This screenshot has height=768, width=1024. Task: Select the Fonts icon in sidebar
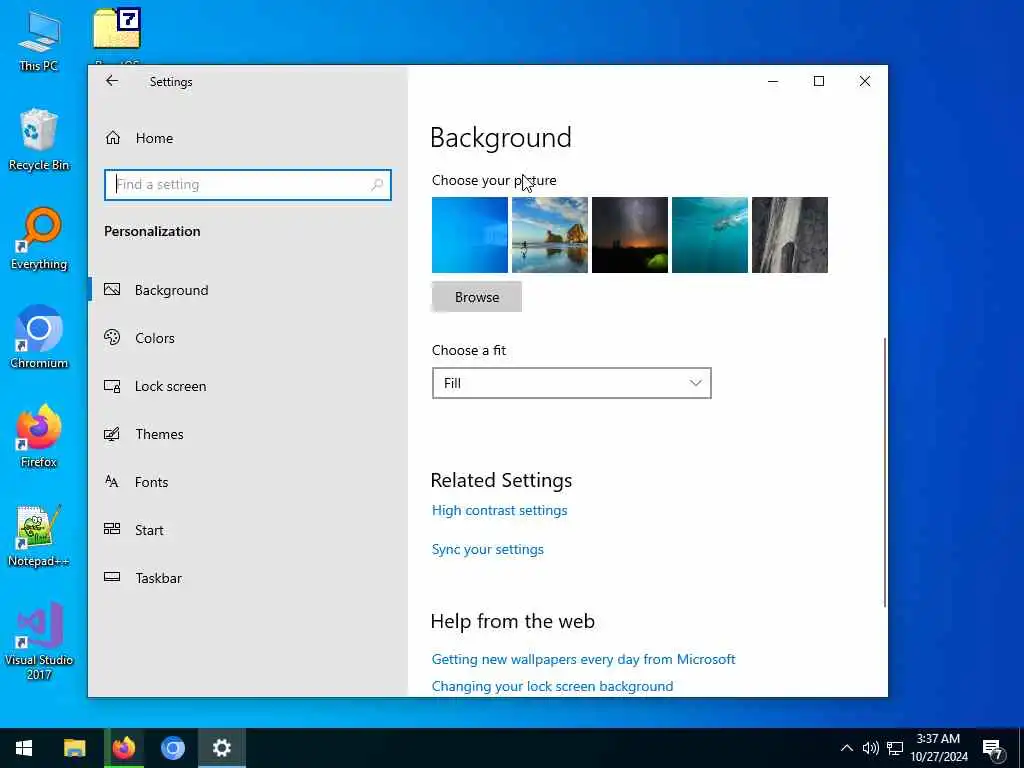coord(112,481)
